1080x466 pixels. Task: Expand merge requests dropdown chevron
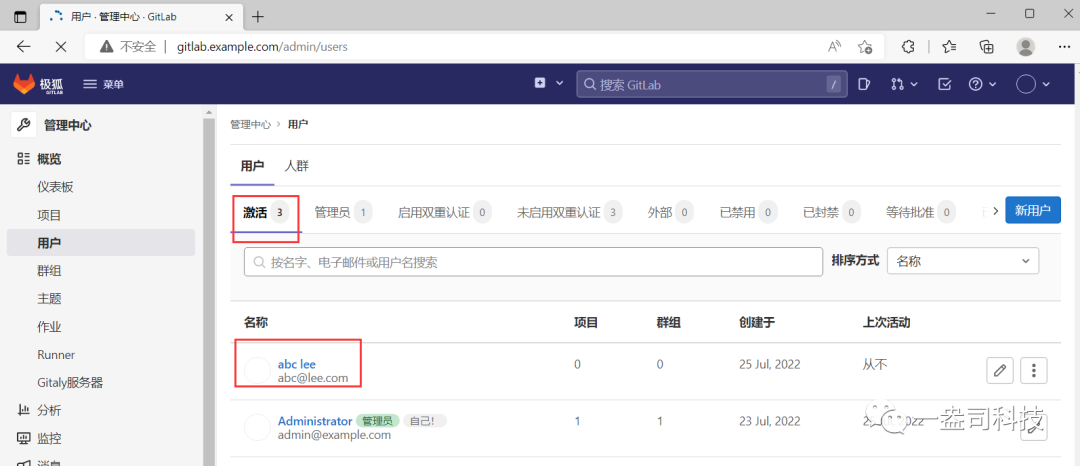(914, 84)
